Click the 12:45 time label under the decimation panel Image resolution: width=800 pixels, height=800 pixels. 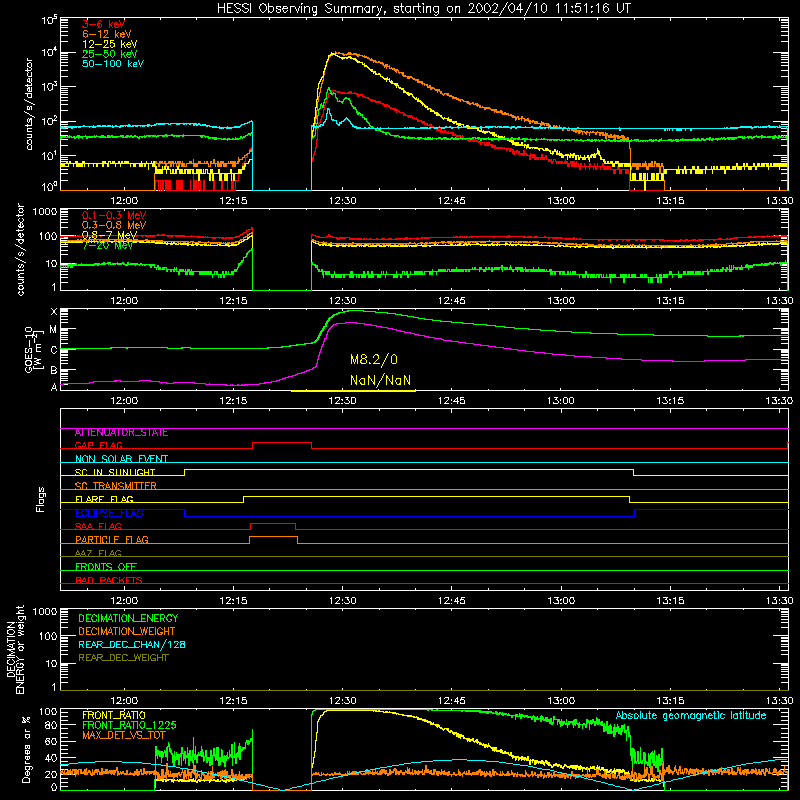(x=452, y=701)
